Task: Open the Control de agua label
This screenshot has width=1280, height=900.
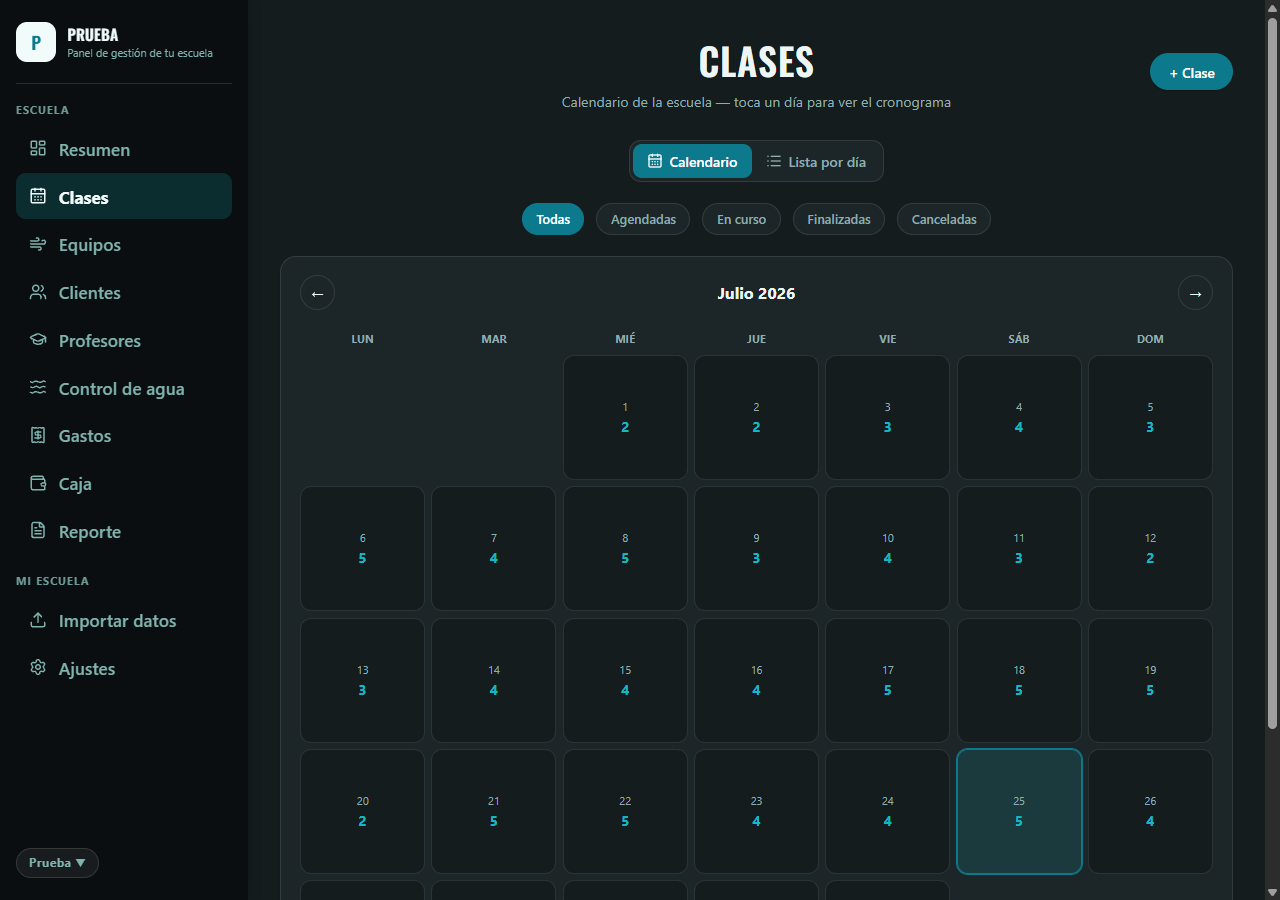Action: point(122,389)
